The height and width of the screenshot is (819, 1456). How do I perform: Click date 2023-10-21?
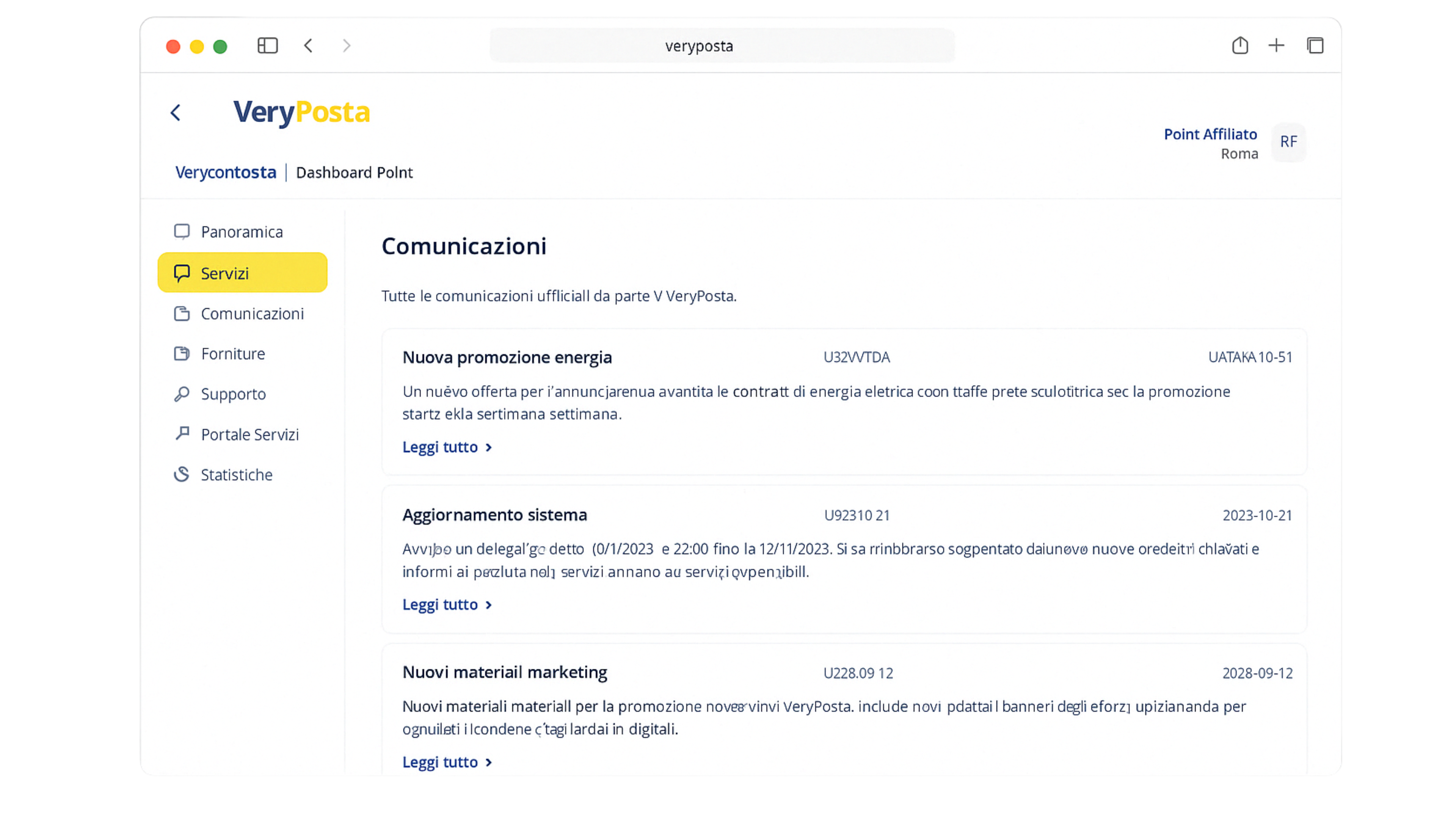pos(1258,516)
